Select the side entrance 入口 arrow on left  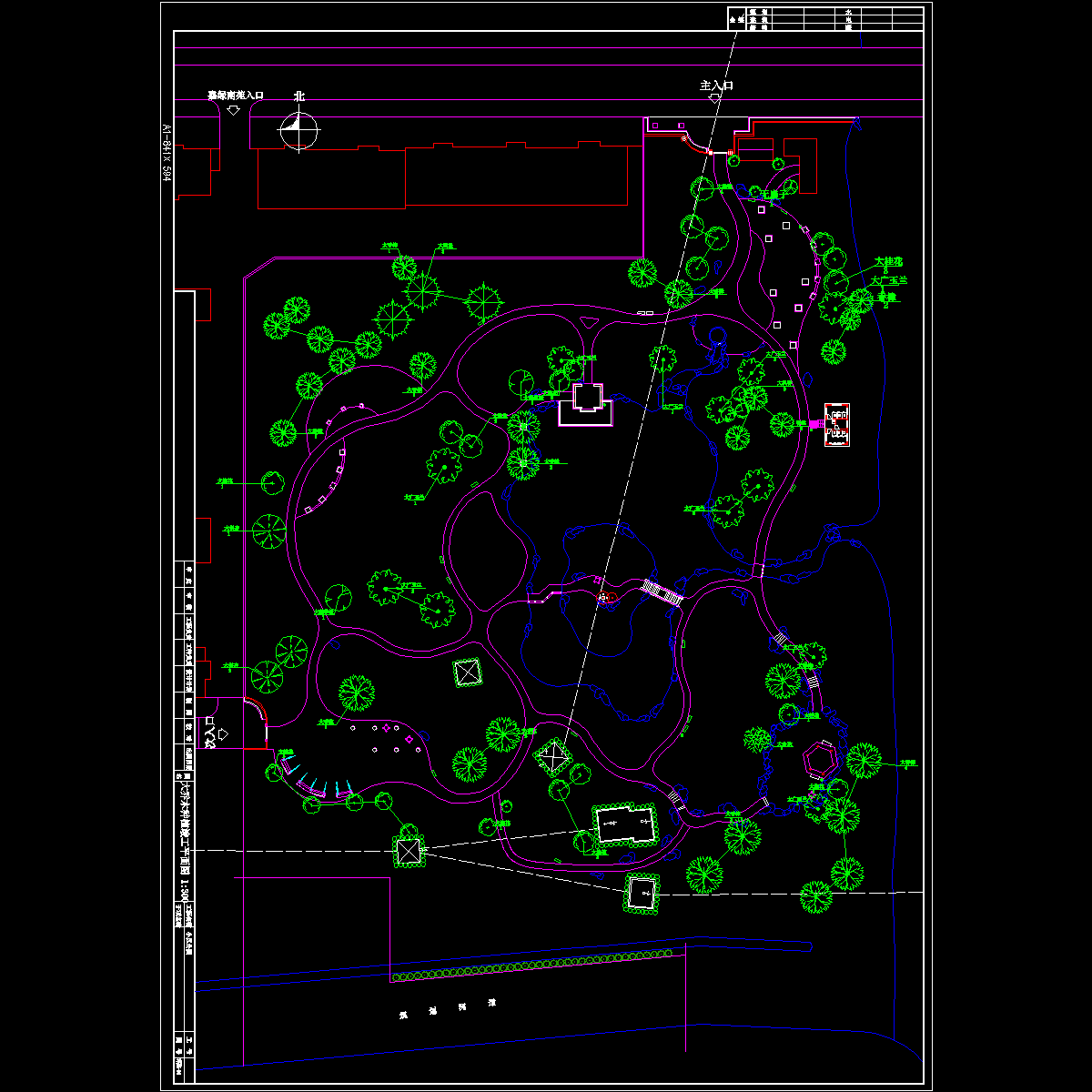pos(224,733)
